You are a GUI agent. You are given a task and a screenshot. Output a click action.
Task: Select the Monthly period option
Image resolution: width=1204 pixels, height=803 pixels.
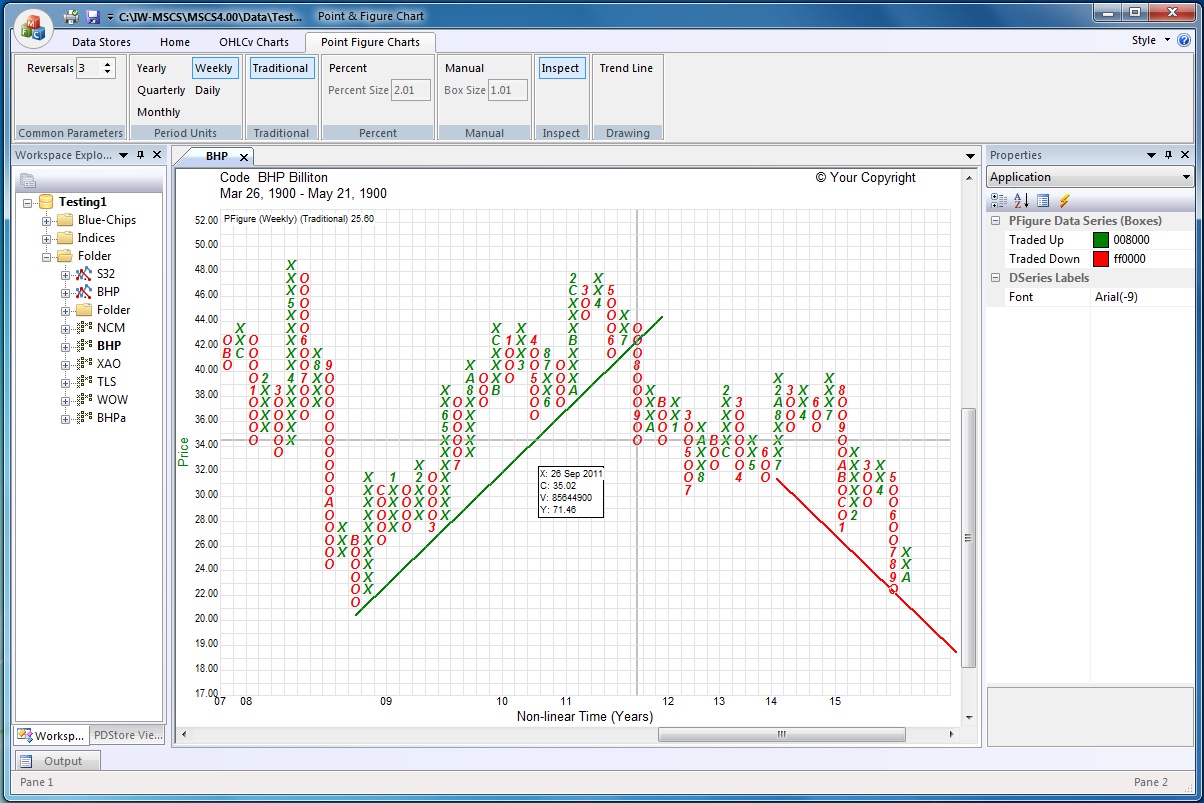pos(159,112)
